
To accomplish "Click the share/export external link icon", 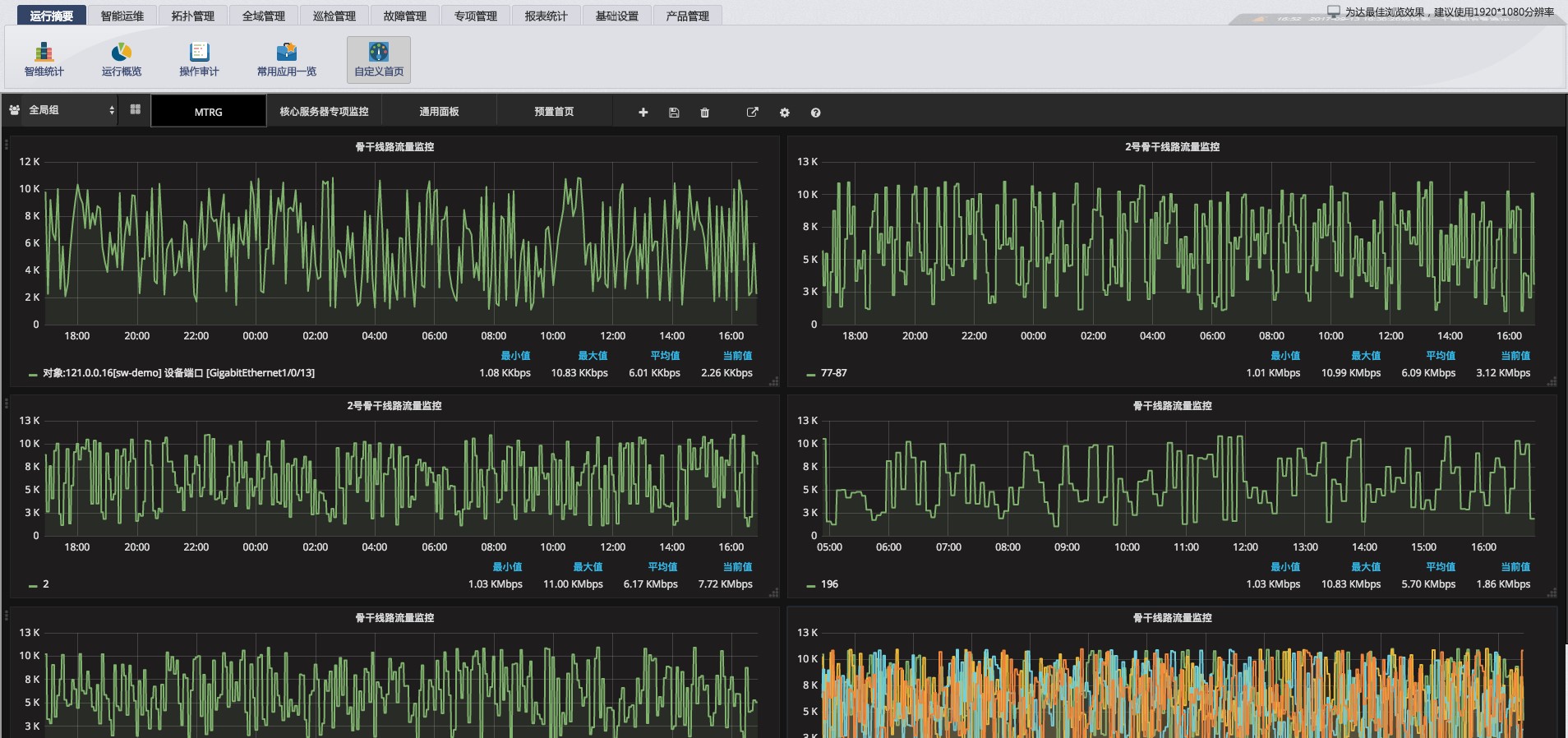I will coord(752,113).
